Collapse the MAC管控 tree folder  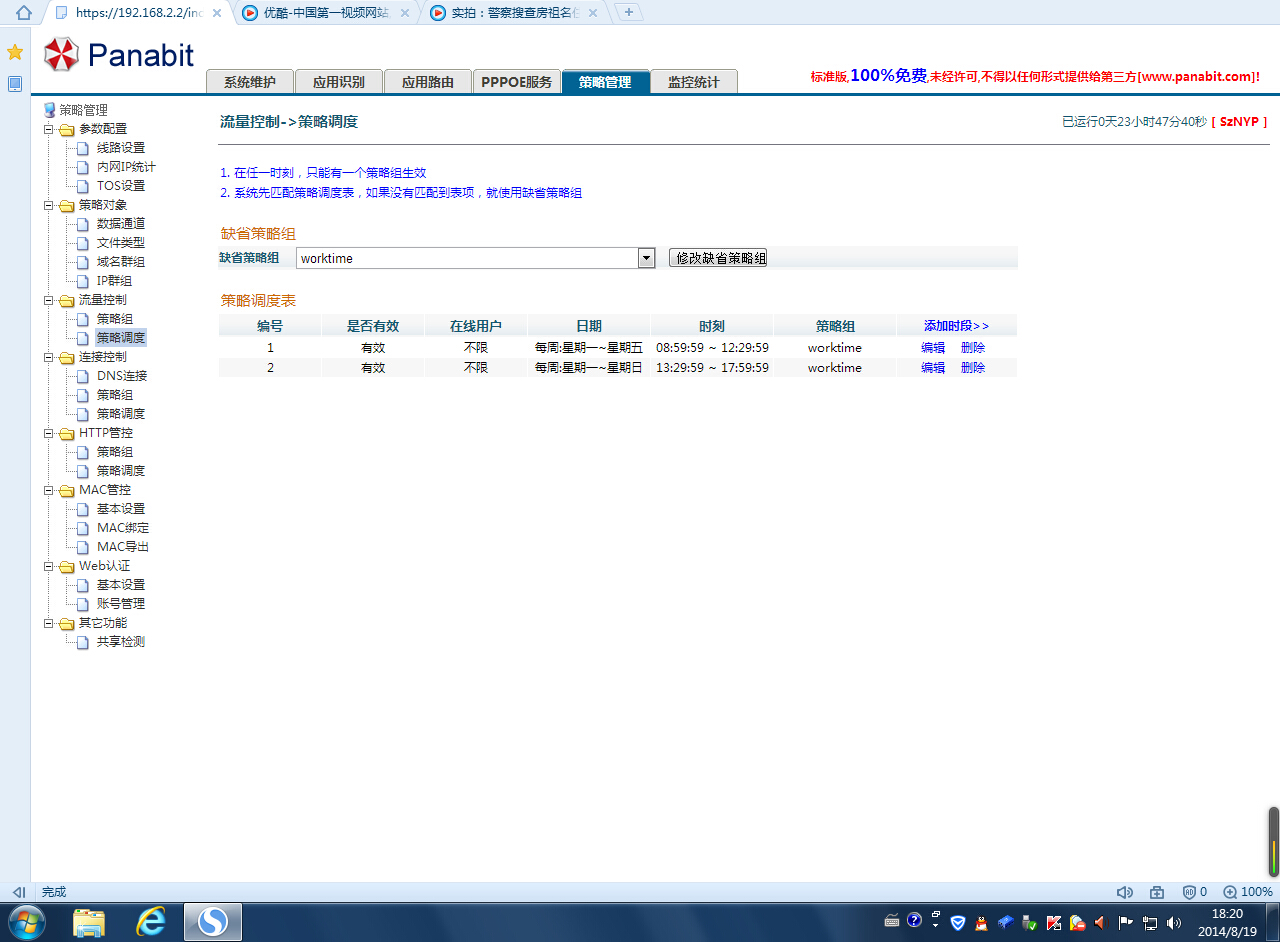48,490
